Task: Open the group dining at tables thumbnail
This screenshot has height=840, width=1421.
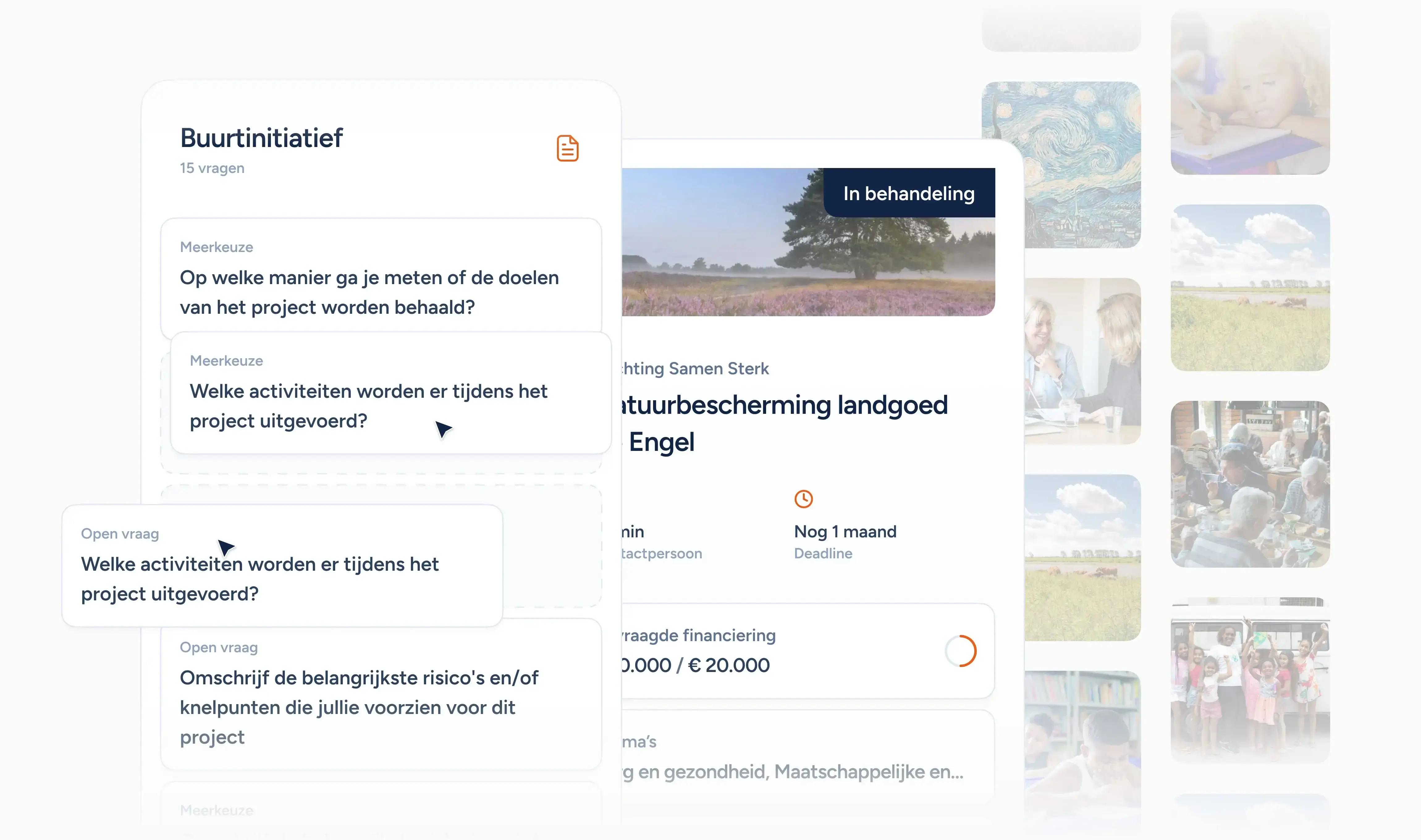Action: point(1250,484)
